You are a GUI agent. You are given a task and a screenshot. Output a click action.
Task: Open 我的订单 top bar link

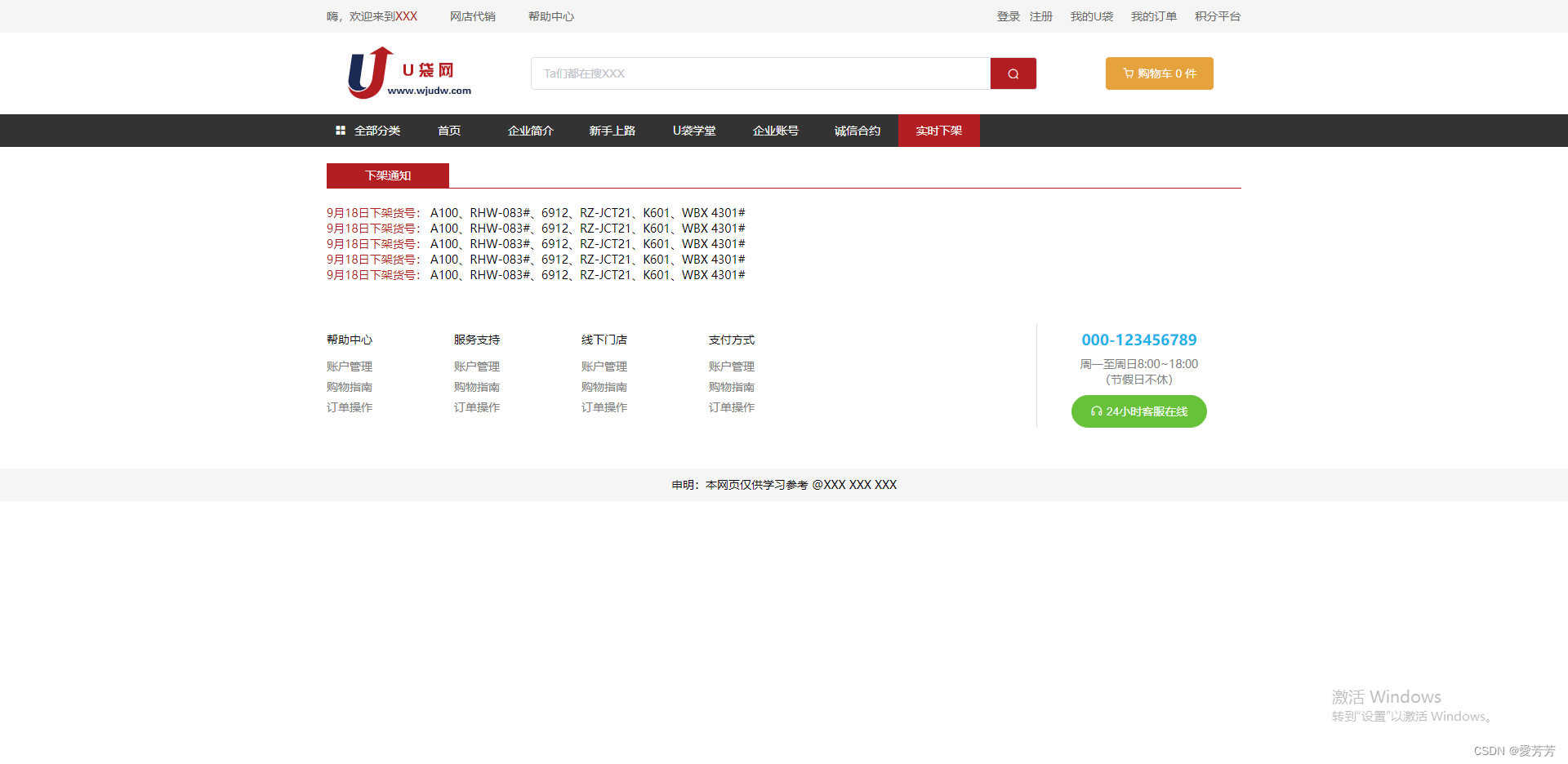pos(1154,16)
